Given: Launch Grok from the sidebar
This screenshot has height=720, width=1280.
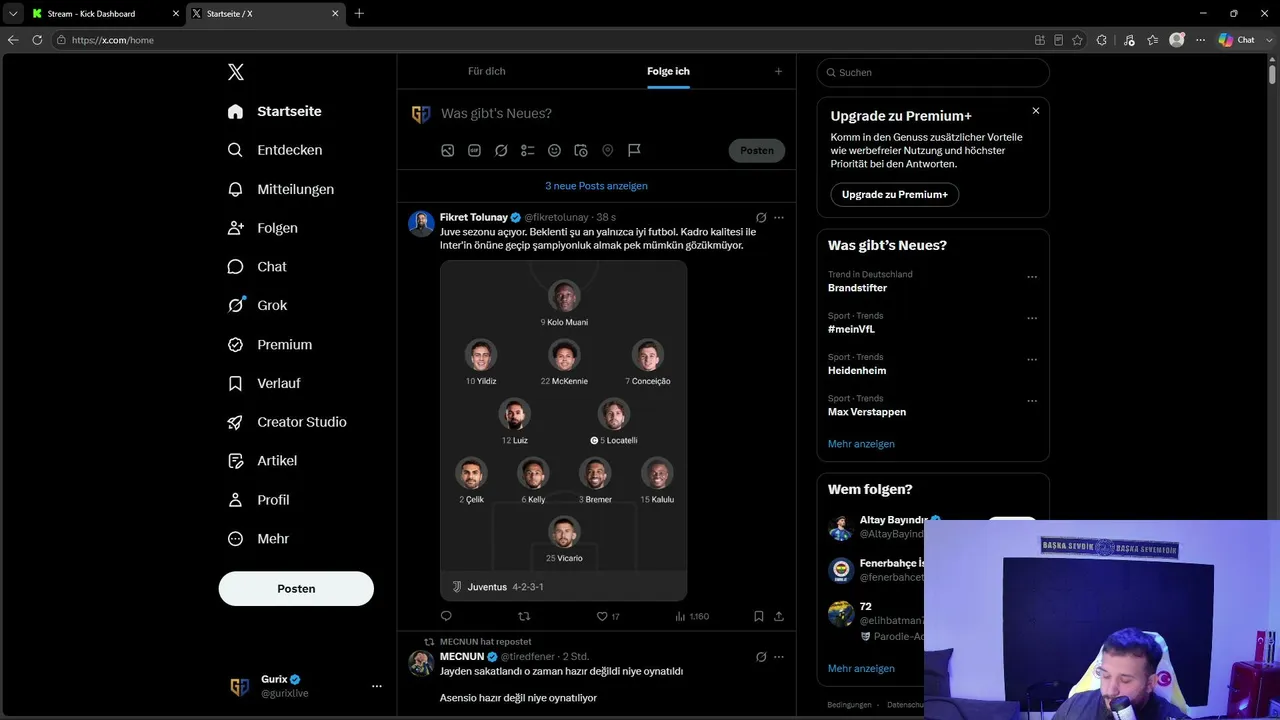Looking at the screenshot, I should click(257, 306).
